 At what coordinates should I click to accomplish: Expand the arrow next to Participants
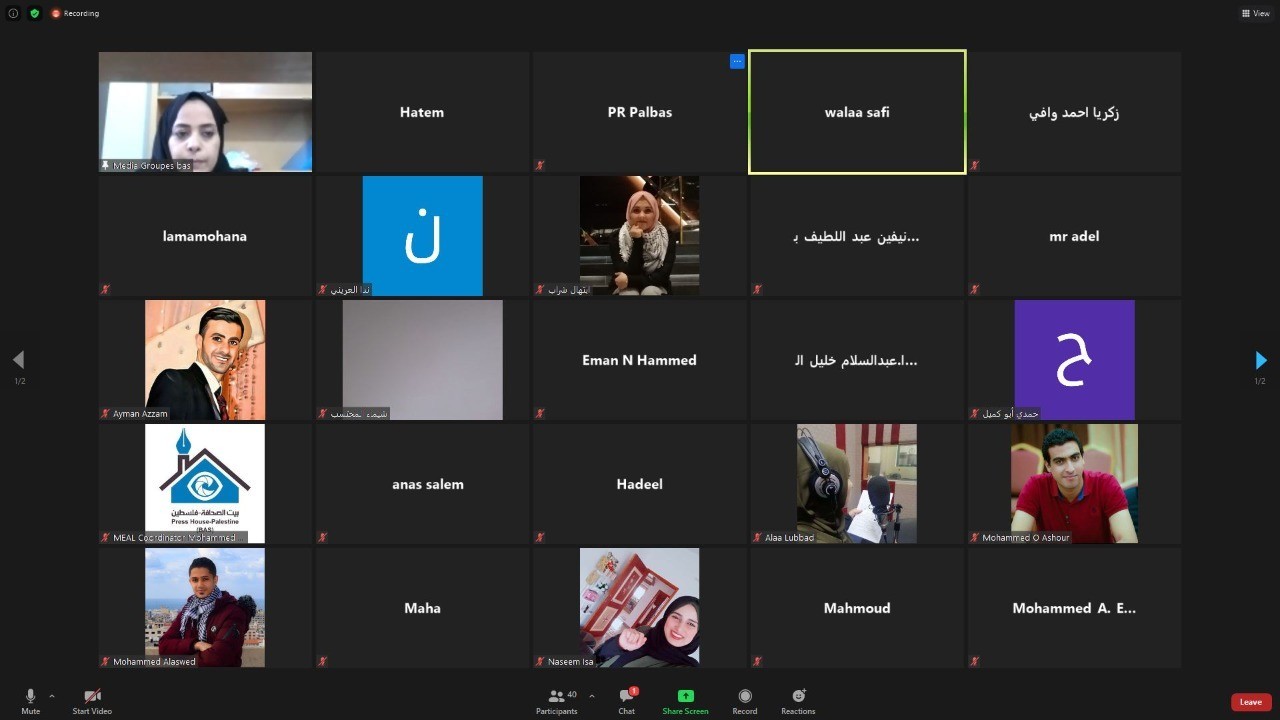click(x=592, y=696)
